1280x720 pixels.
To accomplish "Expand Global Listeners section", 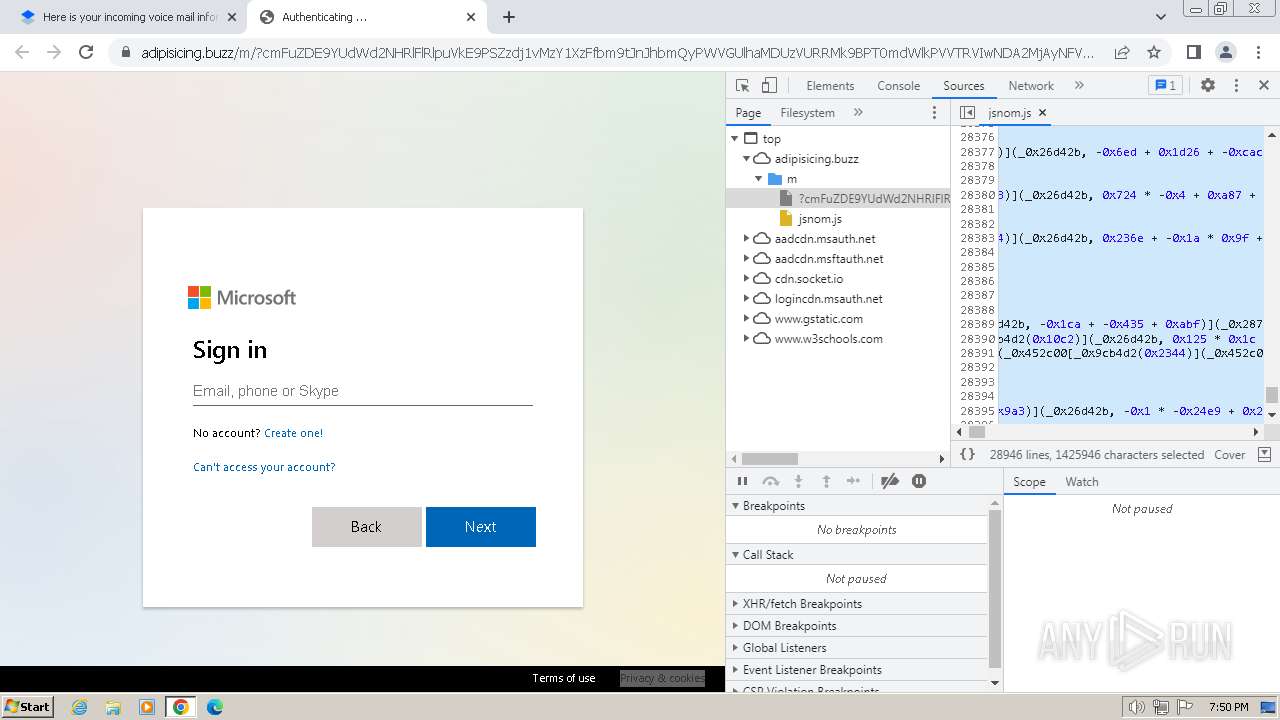I will (857, 648).
